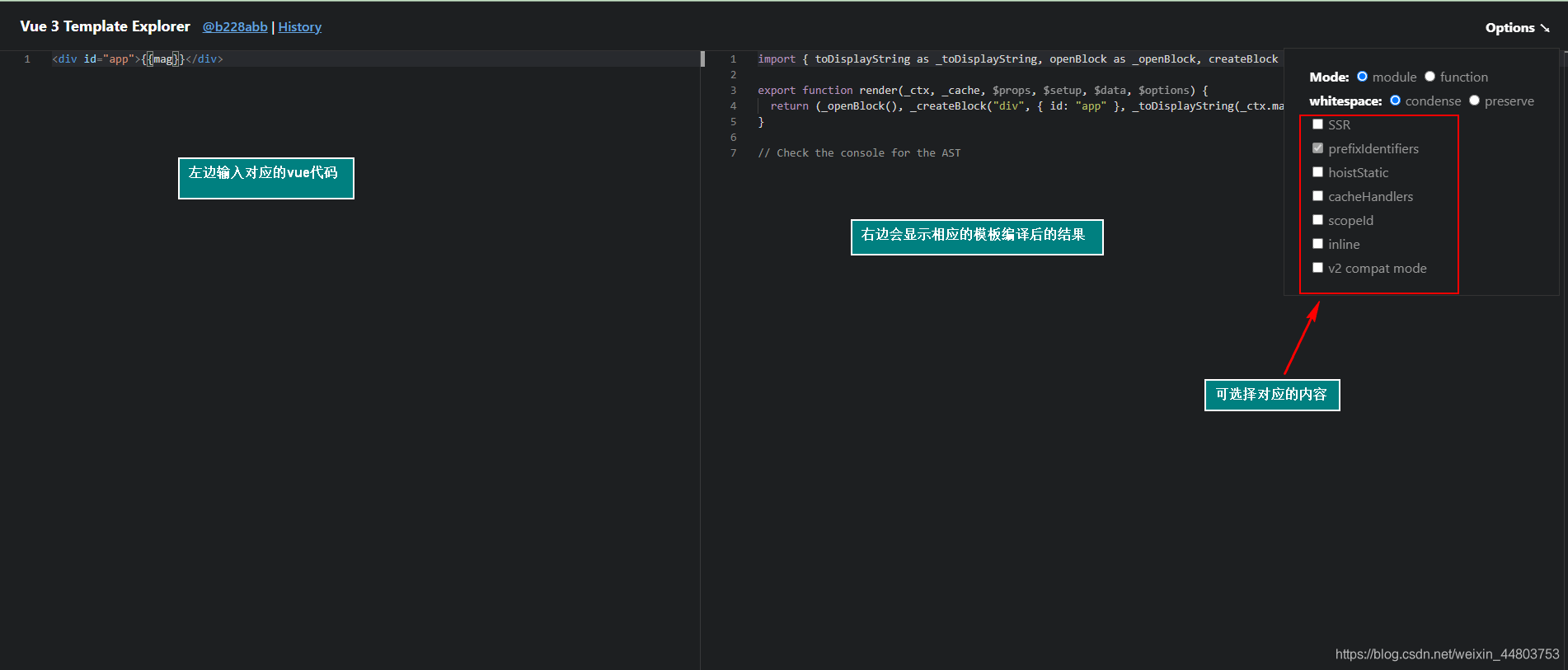
Task: Open the @b228abb commit link
Action: click(x=235, y=27)
